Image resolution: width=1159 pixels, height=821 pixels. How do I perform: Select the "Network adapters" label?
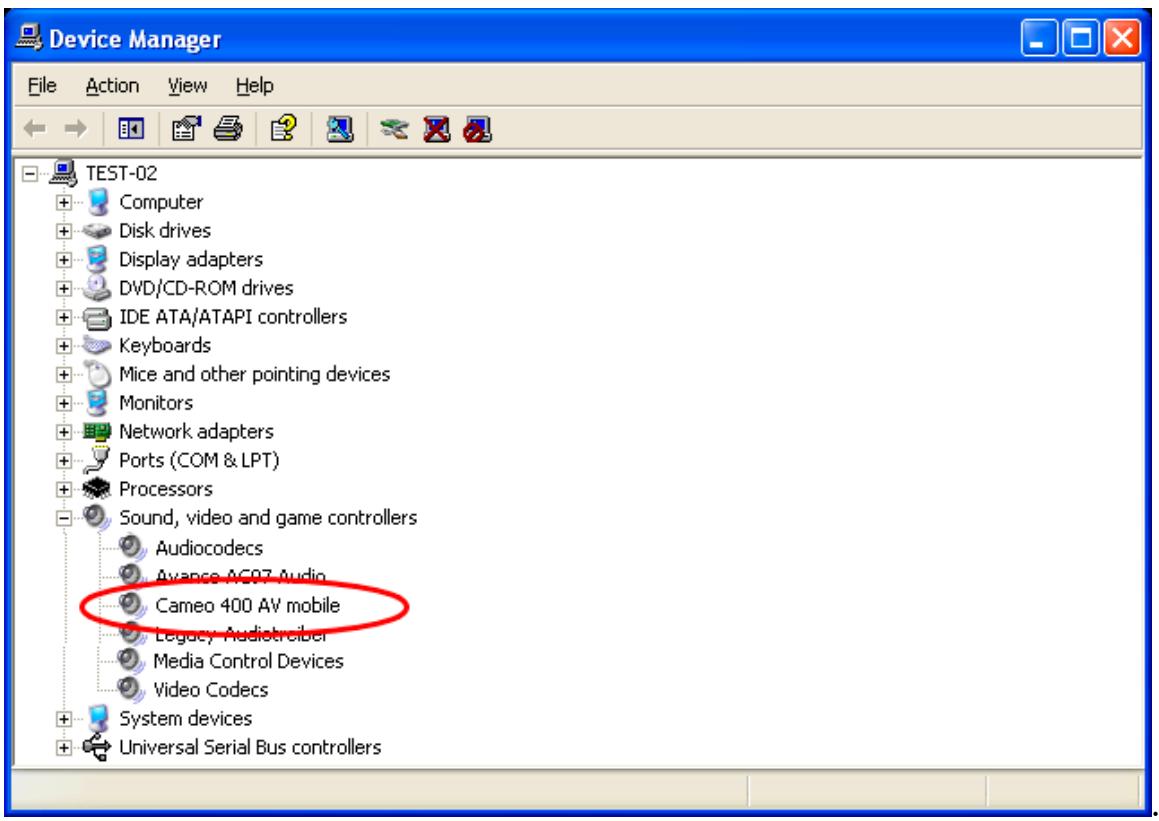click(197, 432)
